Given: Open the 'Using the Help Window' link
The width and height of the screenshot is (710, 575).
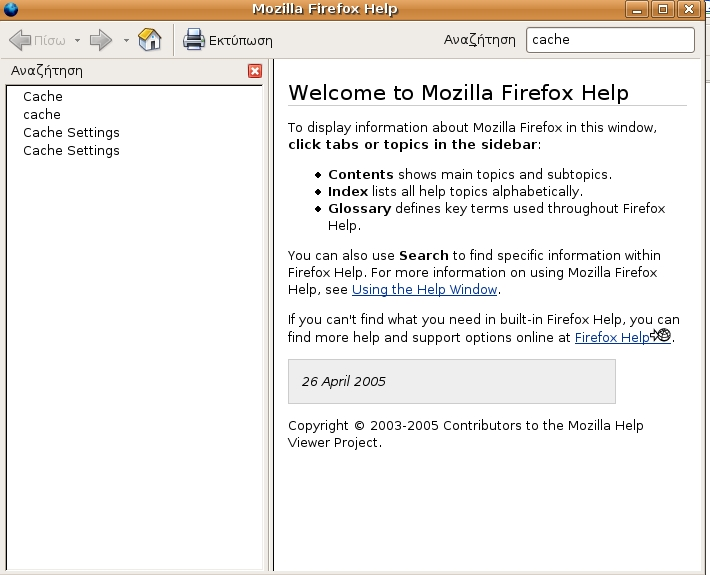Looking at the screenshot, I should coord(425,289).
